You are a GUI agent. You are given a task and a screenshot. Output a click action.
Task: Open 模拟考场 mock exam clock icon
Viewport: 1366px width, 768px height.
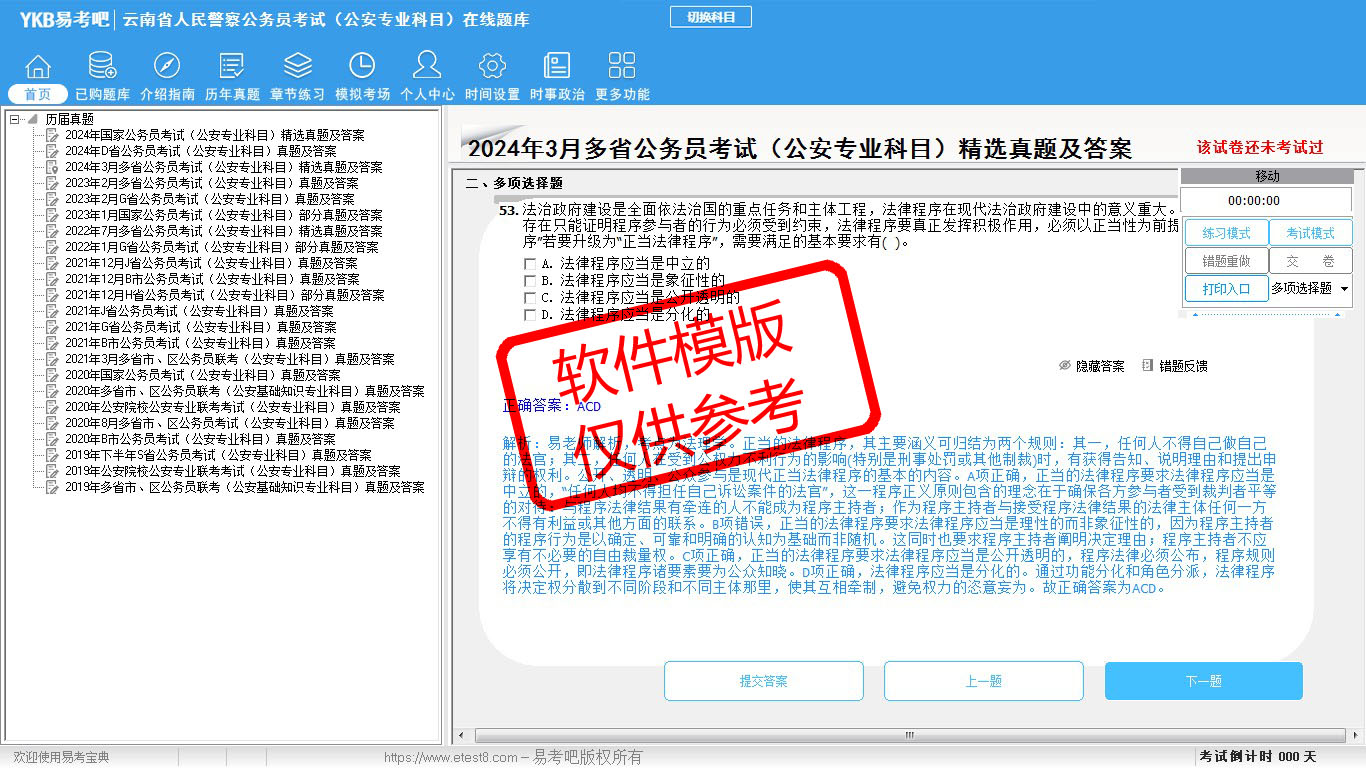pos(362,67)
